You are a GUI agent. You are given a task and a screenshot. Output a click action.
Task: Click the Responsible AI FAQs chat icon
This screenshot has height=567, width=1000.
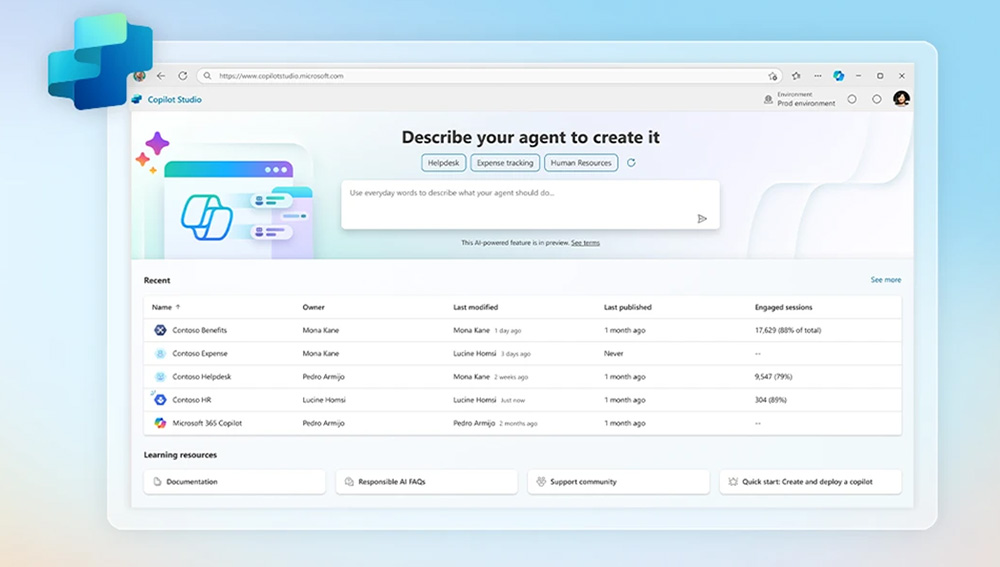[349, 482]
